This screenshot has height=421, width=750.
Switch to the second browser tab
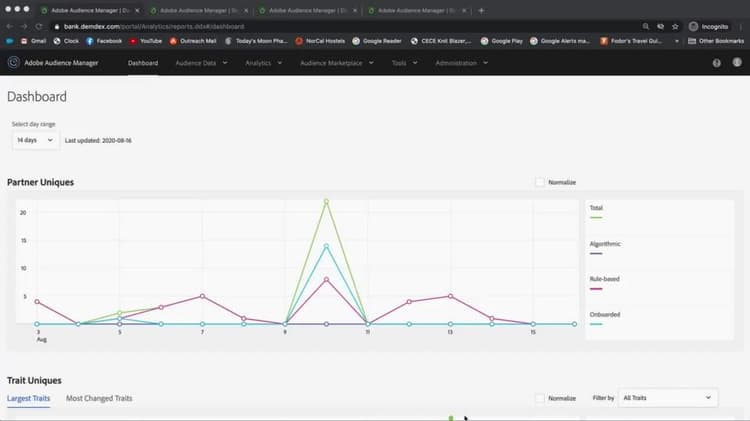198,10
